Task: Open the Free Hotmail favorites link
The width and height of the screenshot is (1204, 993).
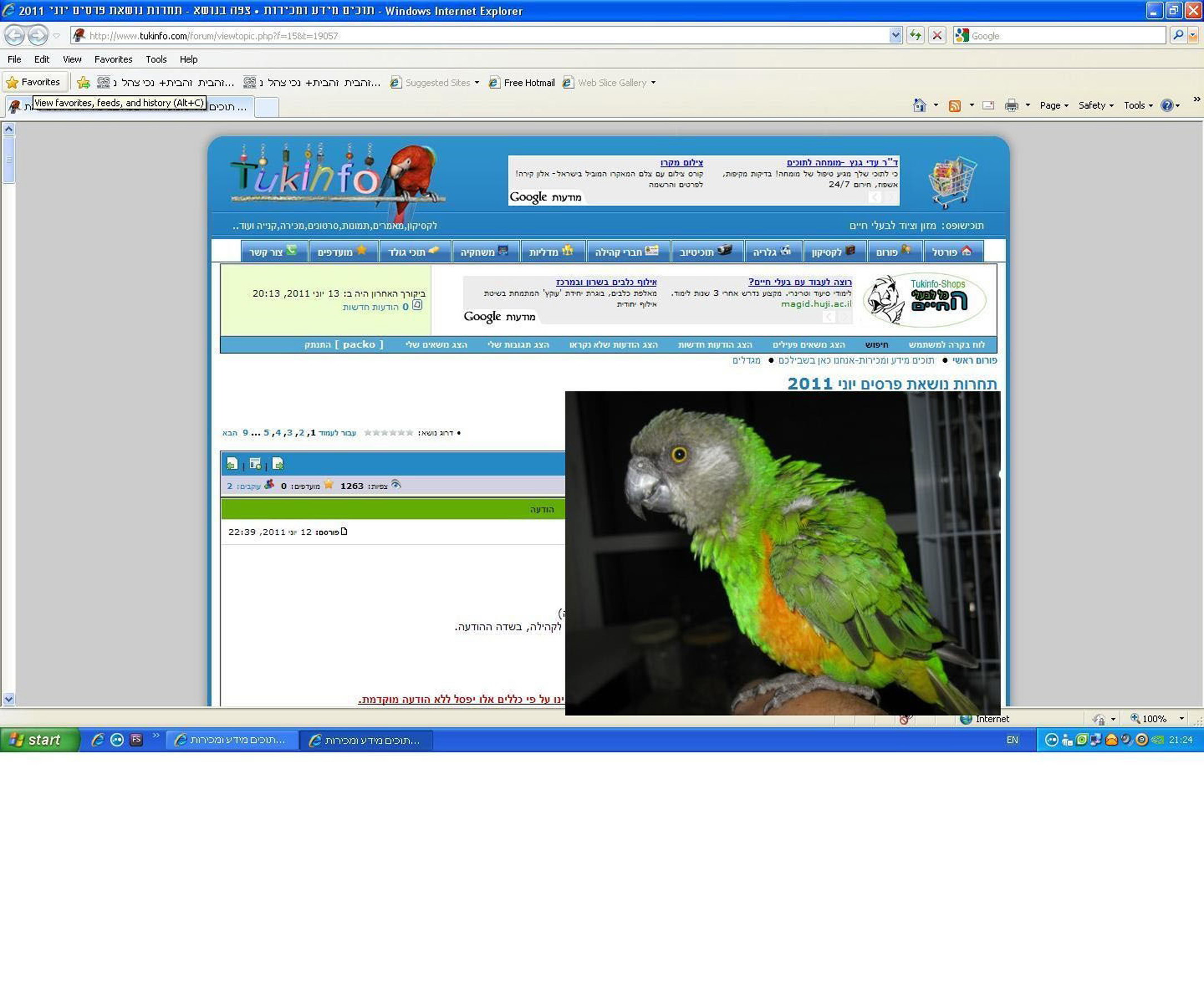Action: pyautogui.click(x=528, y=82)
